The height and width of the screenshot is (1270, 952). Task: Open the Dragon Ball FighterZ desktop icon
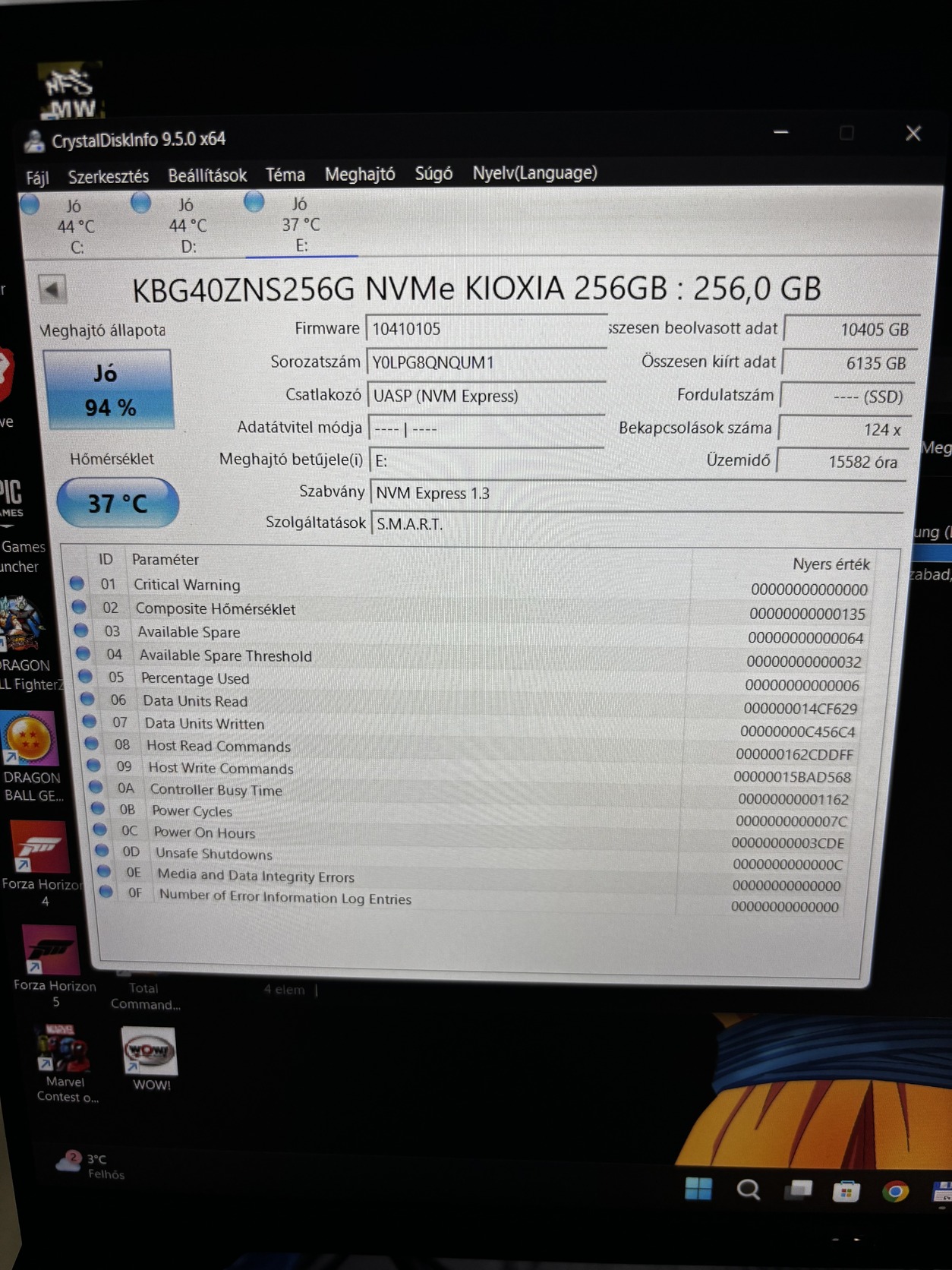pos(27,643)
